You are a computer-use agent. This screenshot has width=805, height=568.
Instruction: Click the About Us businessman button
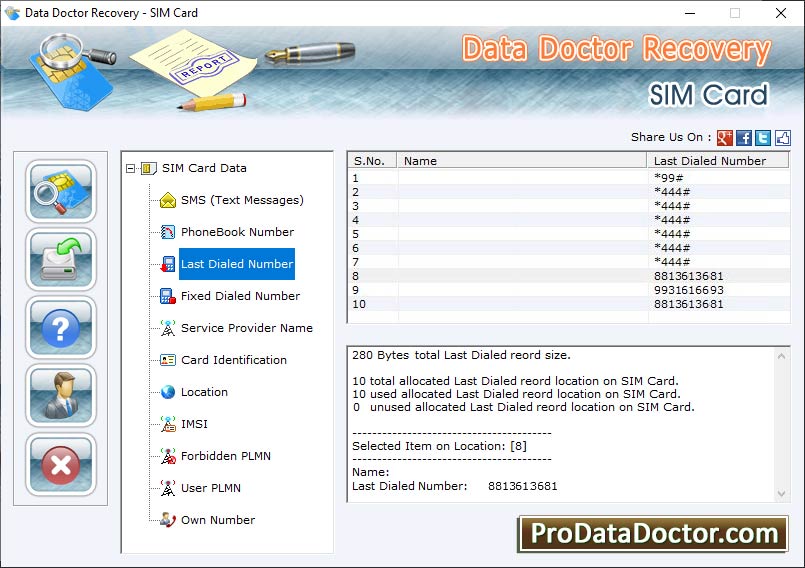tap(61, 396)
